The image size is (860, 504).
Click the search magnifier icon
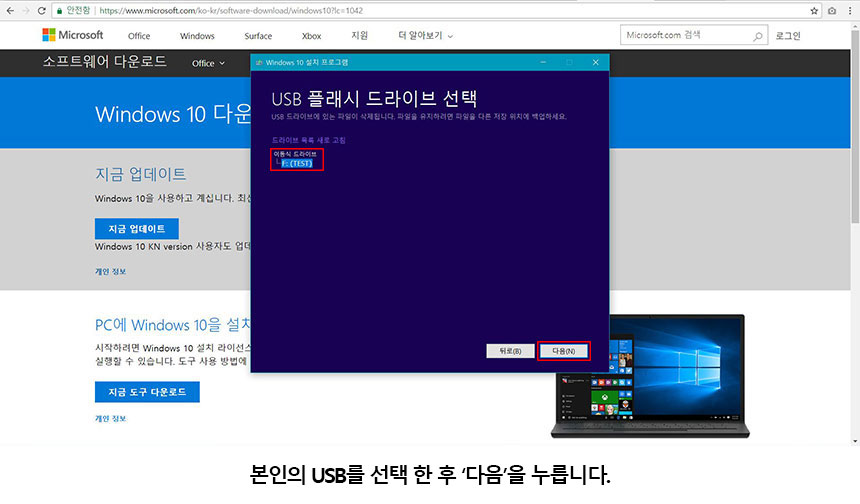pyautogui.click(x=757, y=36)
